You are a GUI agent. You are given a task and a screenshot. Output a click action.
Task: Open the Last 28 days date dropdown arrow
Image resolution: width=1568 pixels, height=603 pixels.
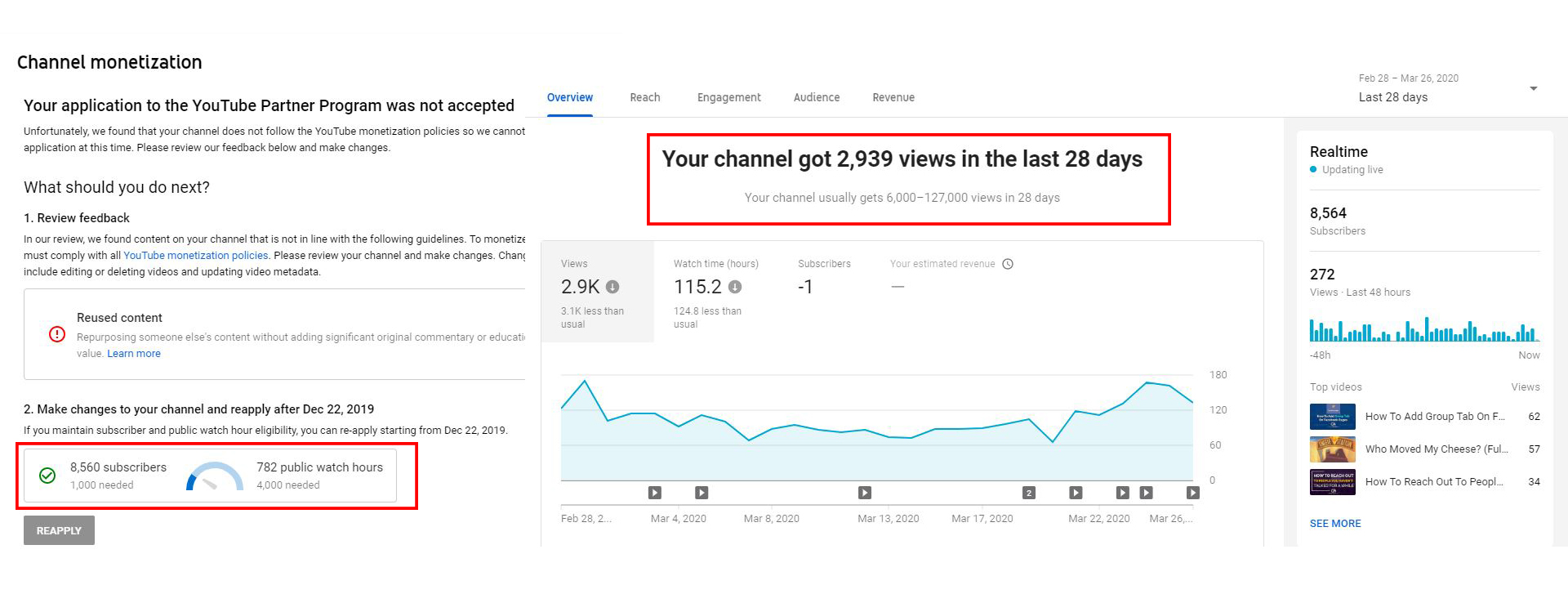[1533, 88]
